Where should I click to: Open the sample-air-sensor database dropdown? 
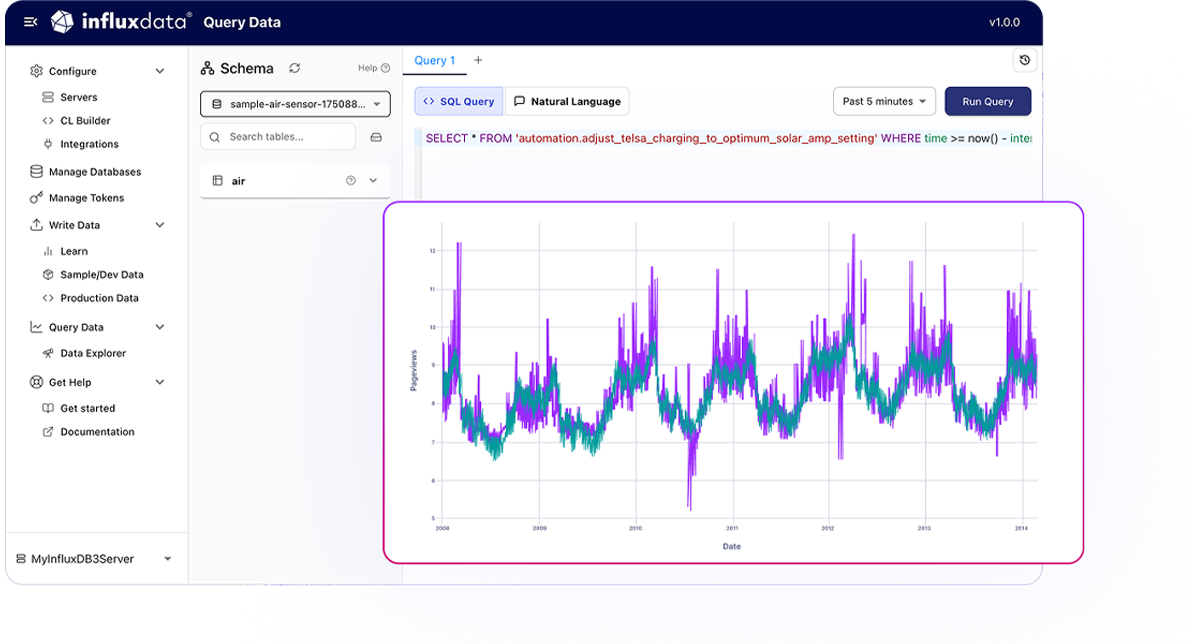tap(294, 104)
